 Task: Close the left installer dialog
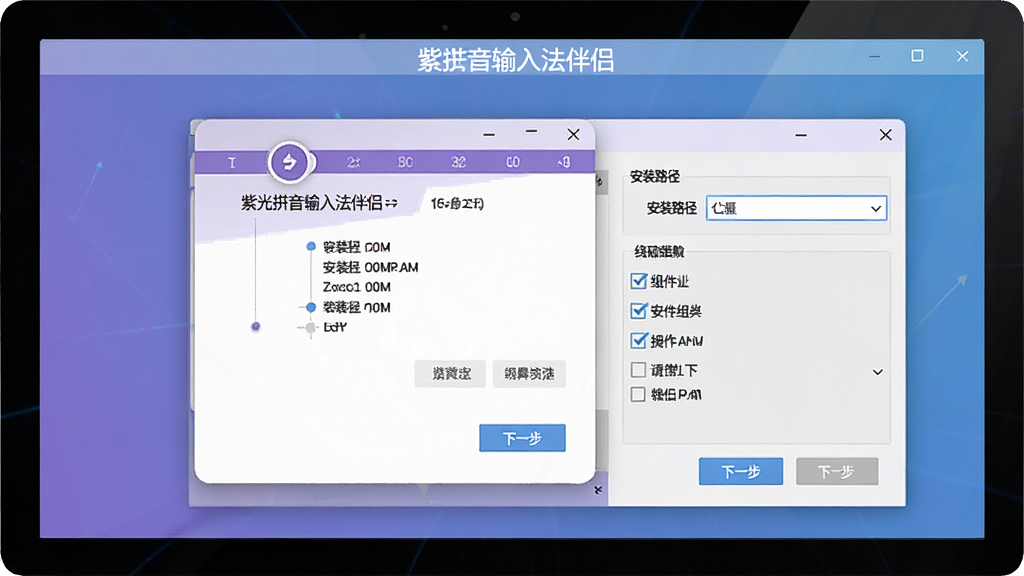tap(573, 135)
